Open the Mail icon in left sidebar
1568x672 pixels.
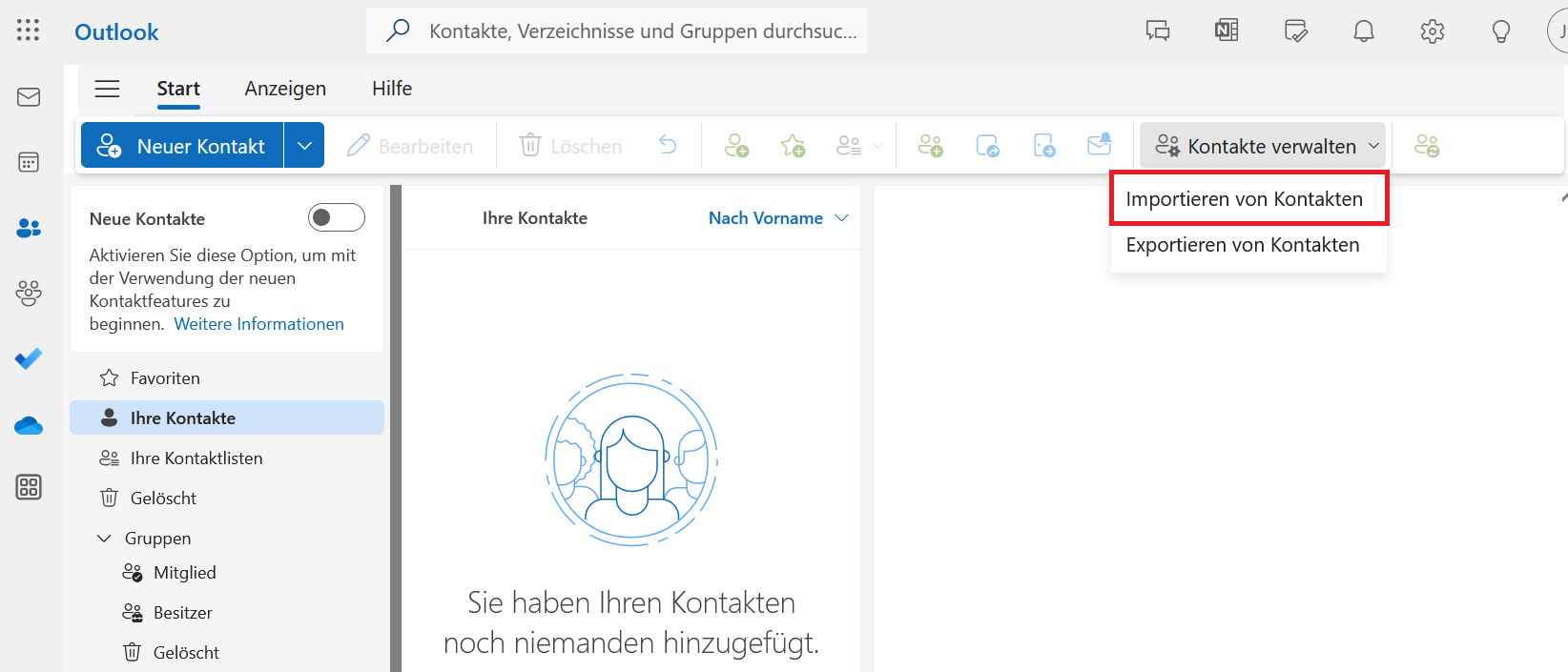(29, 97)
